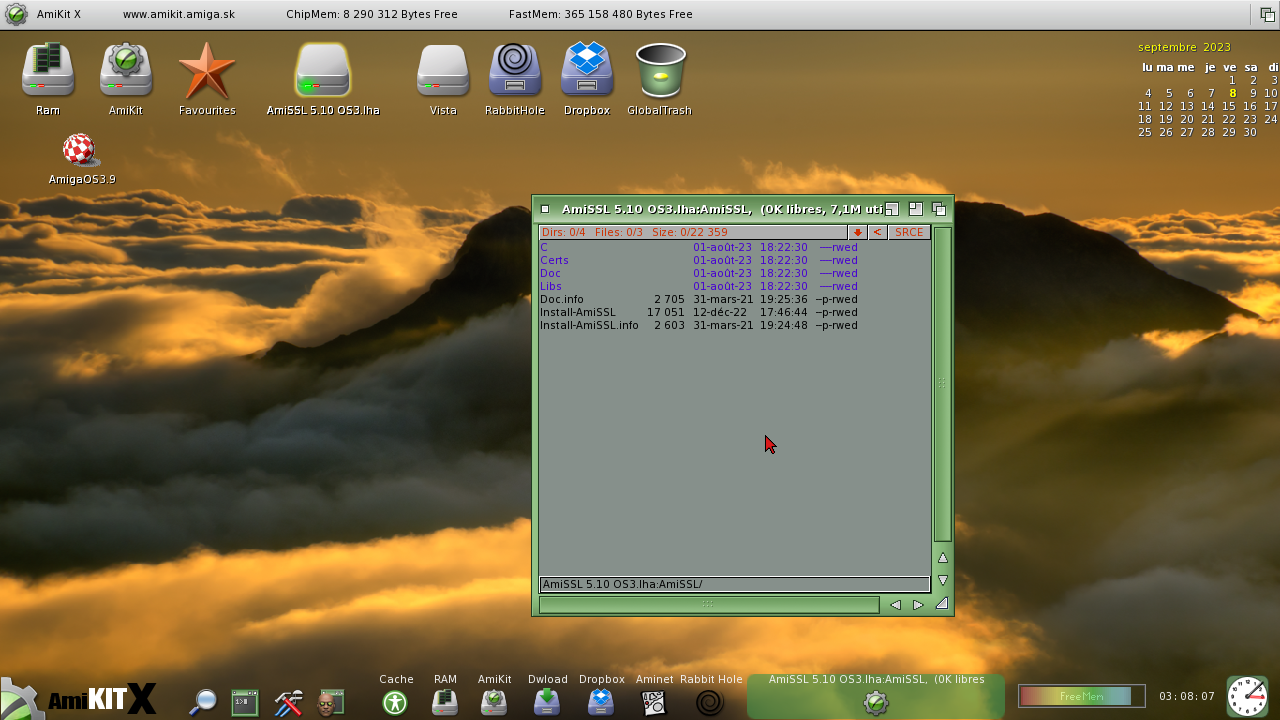This screenshot has height=720, width=1280.
Task: Open the RAM dock icon
Action: tap(445, 702)
